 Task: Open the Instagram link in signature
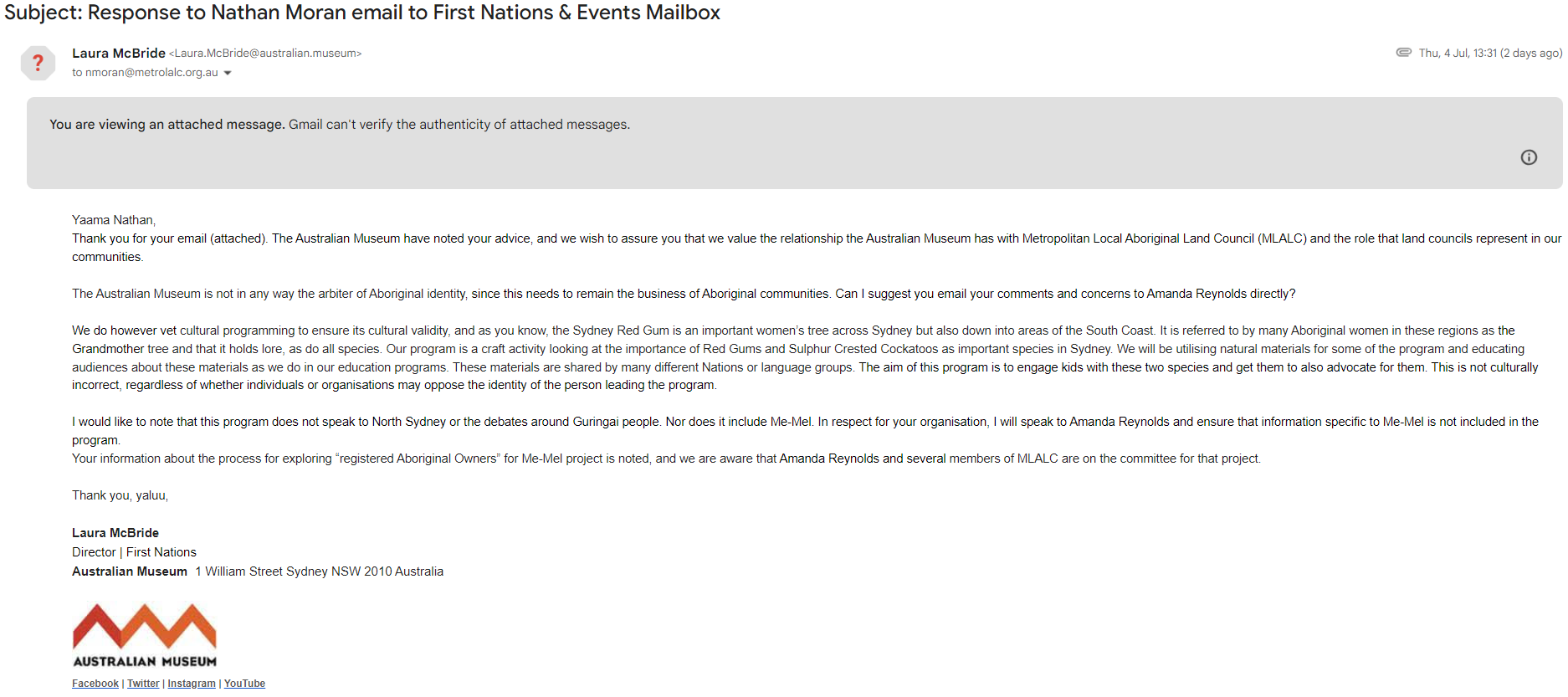192,684
